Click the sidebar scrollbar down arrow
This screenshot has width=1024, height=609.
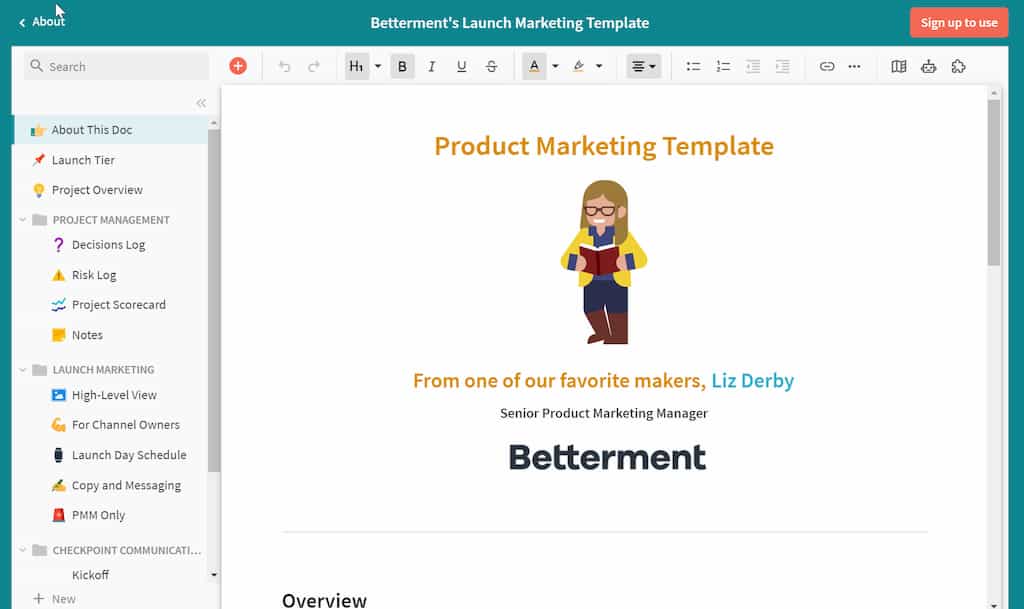coord(214,575)
